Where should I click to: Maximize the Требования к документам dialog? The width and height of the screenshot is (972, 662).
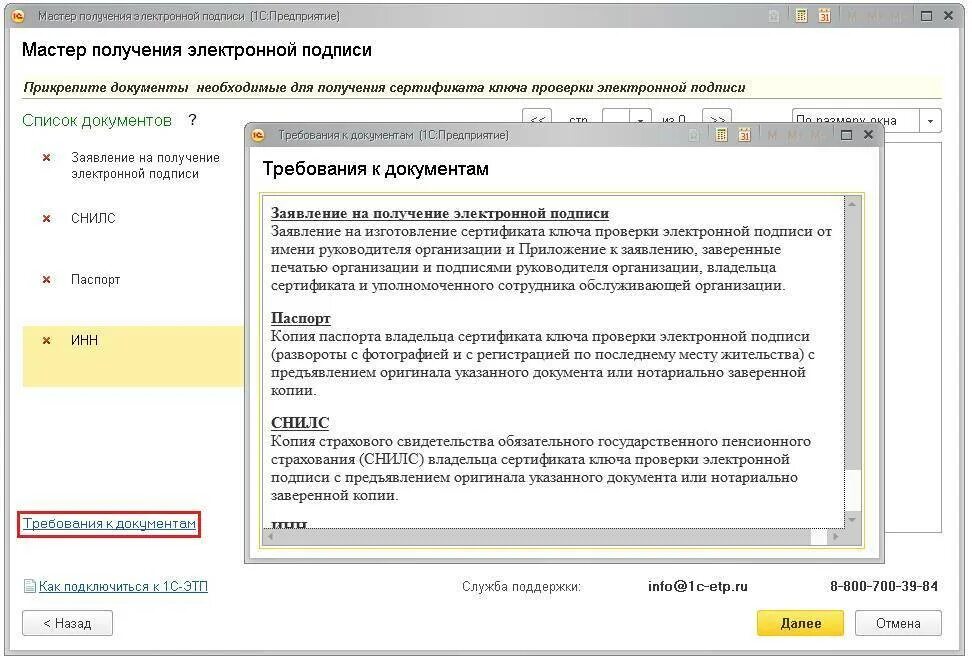point(846,135)
